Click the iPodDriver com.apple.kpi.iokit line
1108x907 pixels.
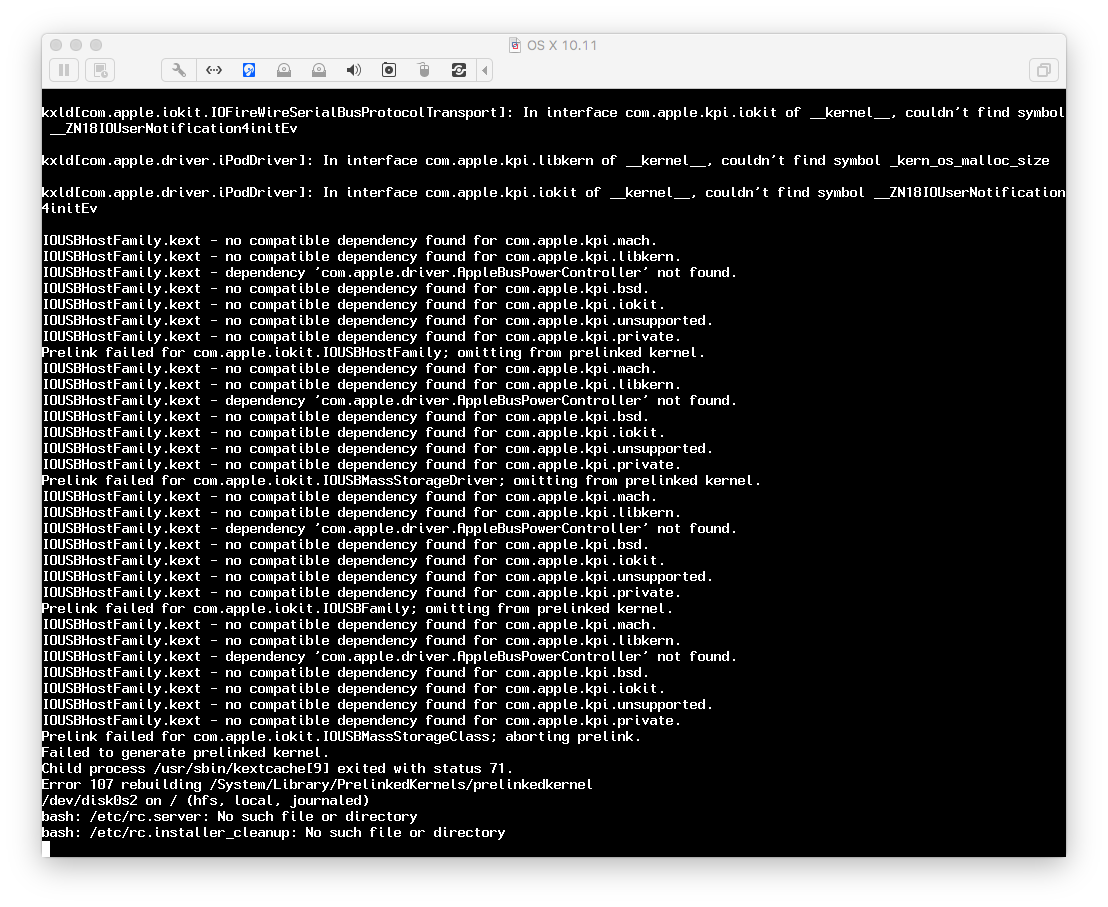click(x=553, y=200)
